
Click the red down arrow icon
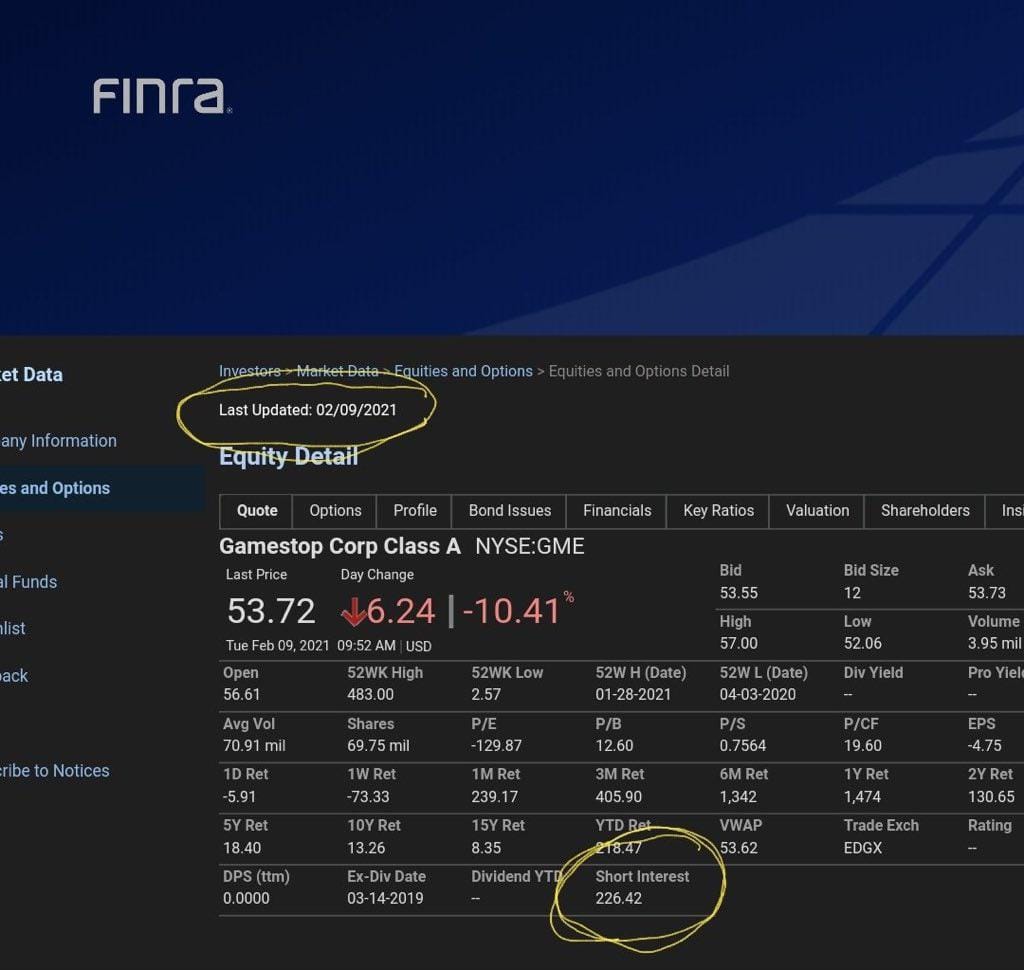tap(353, 613)
